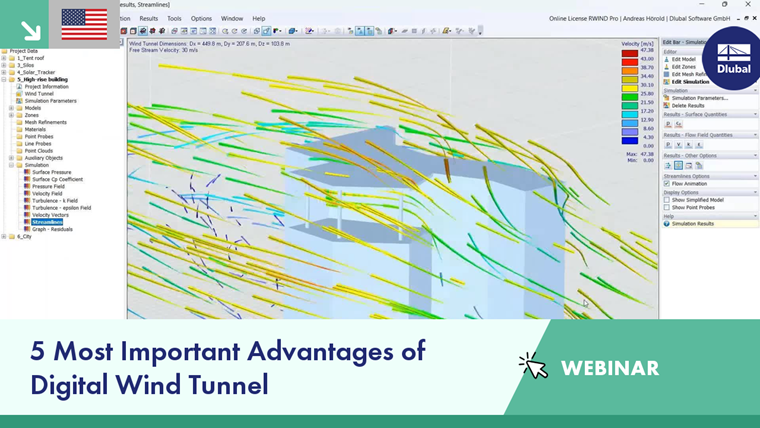Show Pressure Field results
The width and height of the screenshot is (760, 428).
point(48,187)
